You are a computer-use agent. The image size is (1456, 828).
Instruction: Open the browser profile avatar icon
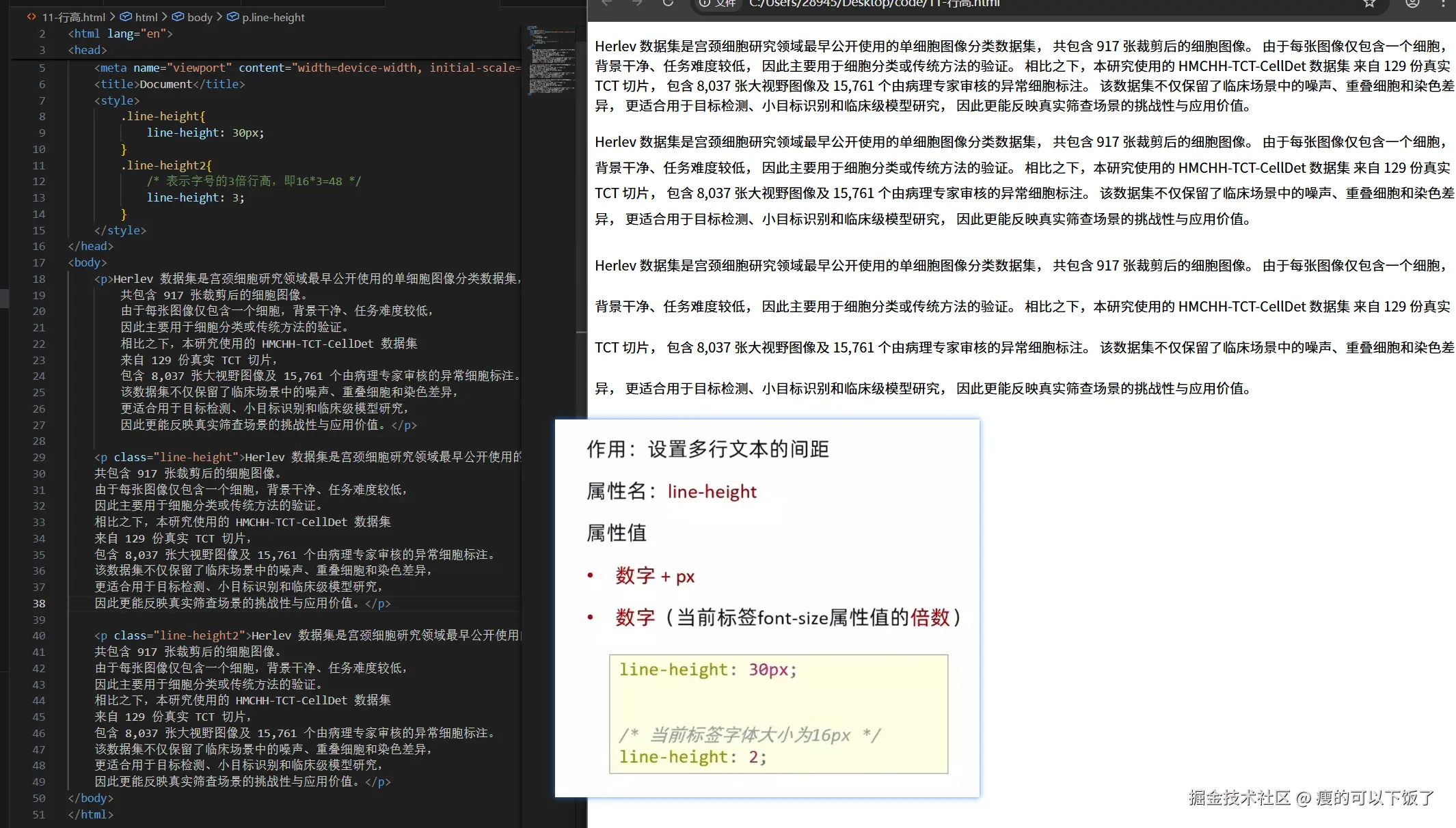click(1412, 3)
